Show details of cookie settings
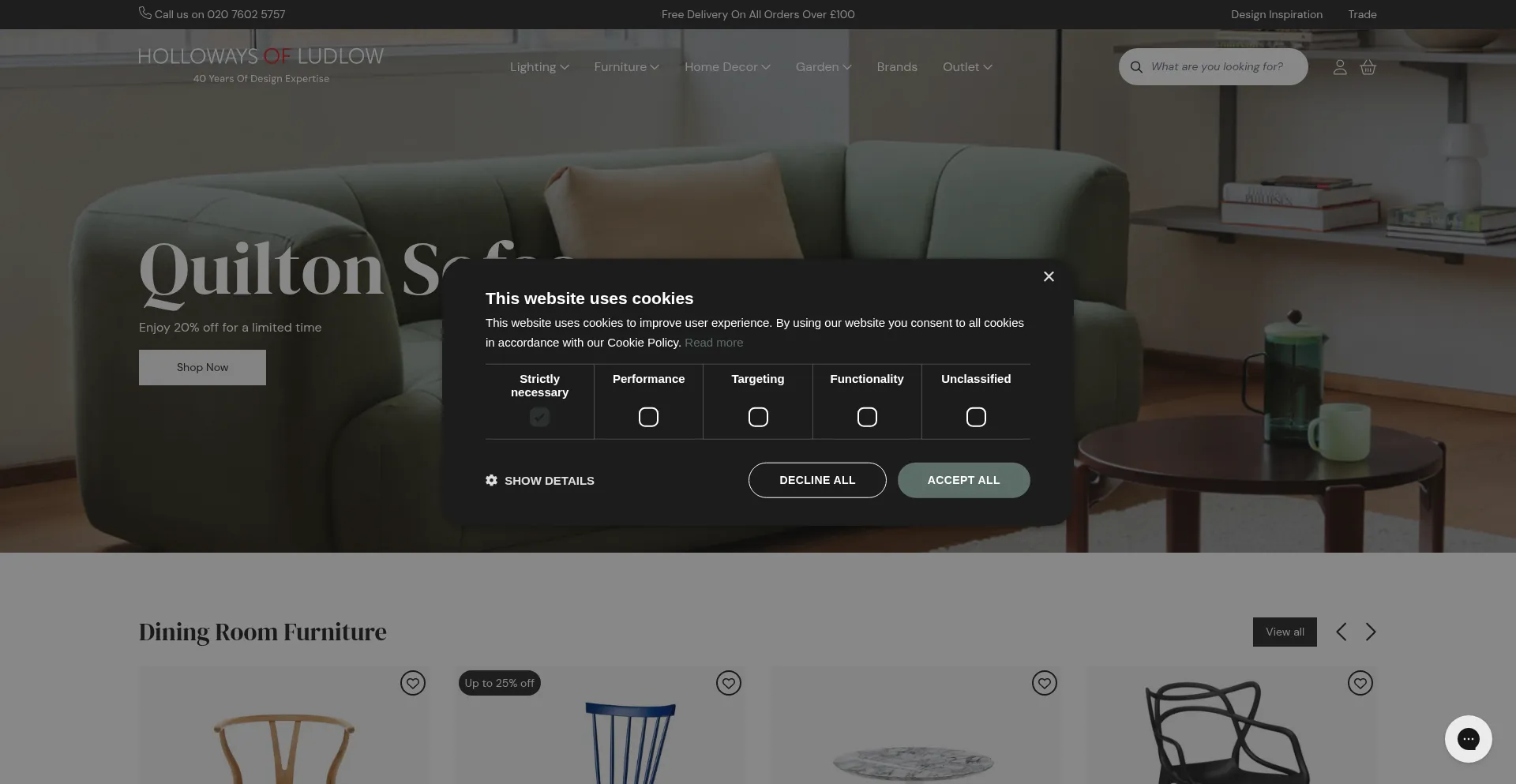Image resolution: width=1516 pixels, height=784 pixels. (540, 481)
